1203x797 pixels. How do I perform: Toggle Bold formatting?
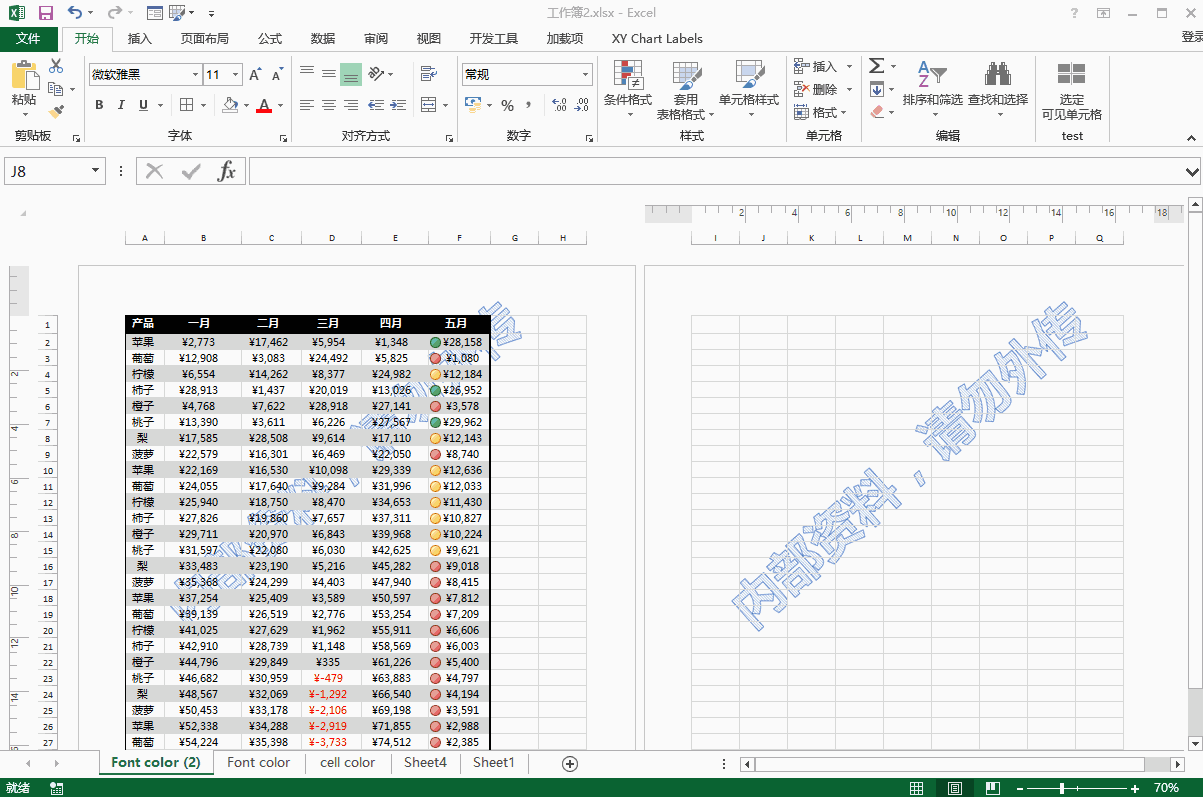click(99, 105)
